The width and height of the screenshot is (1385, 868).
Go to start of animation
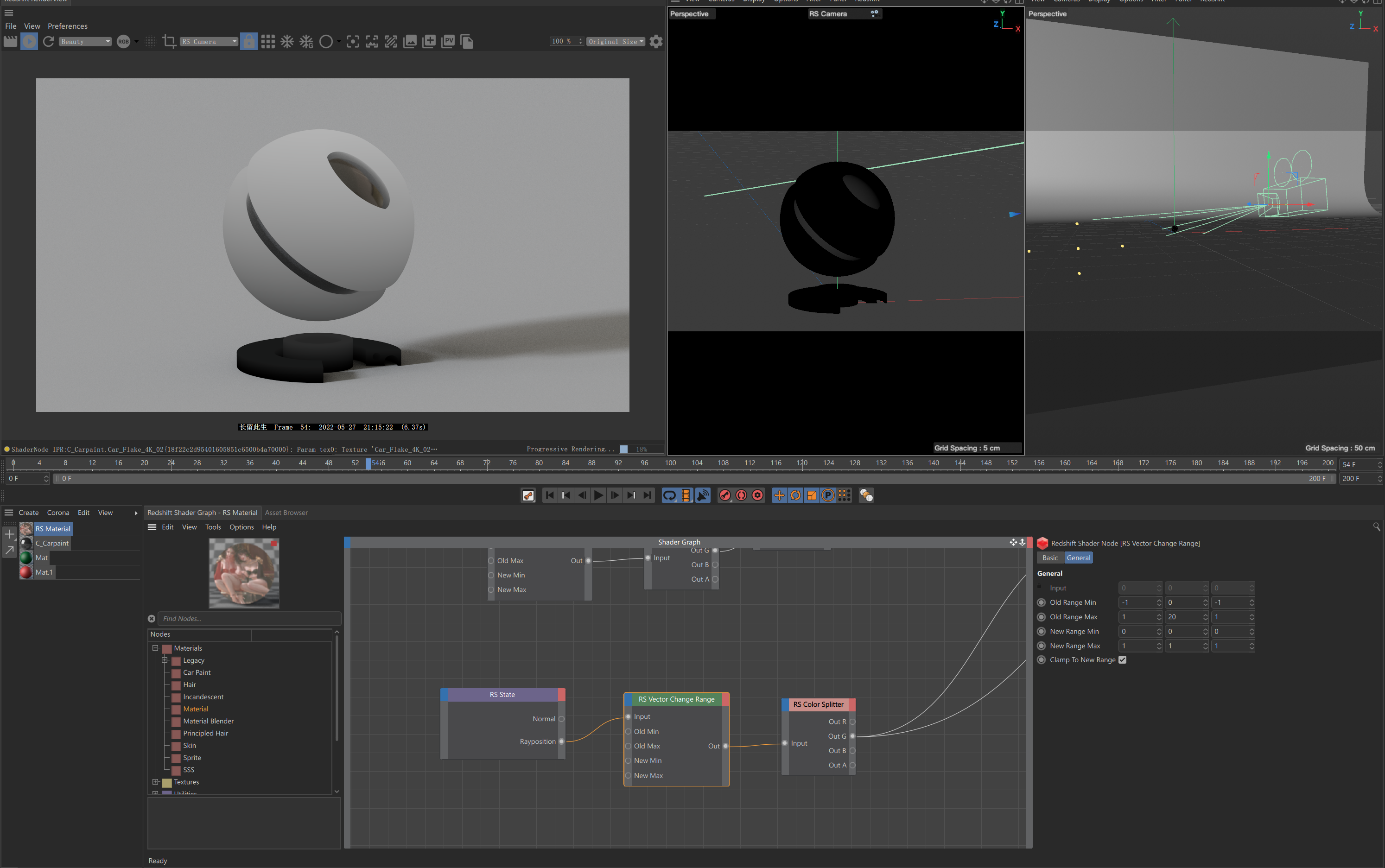click(x=550, y=495)
